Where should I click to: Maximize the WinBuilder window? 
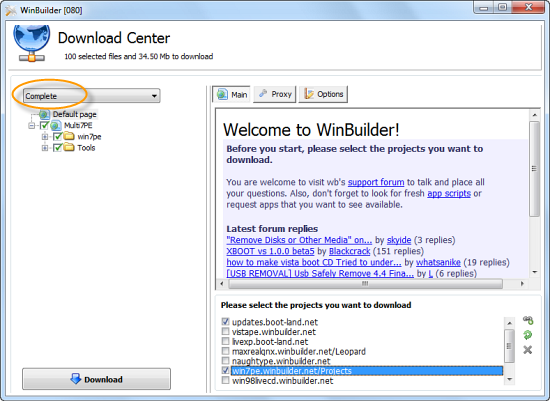click(502, 7)
